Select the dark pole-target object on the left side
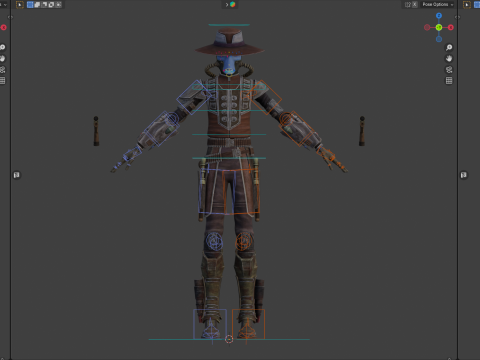Image resolution: width=480 pixels, height=360 pixels. (96, 131)
